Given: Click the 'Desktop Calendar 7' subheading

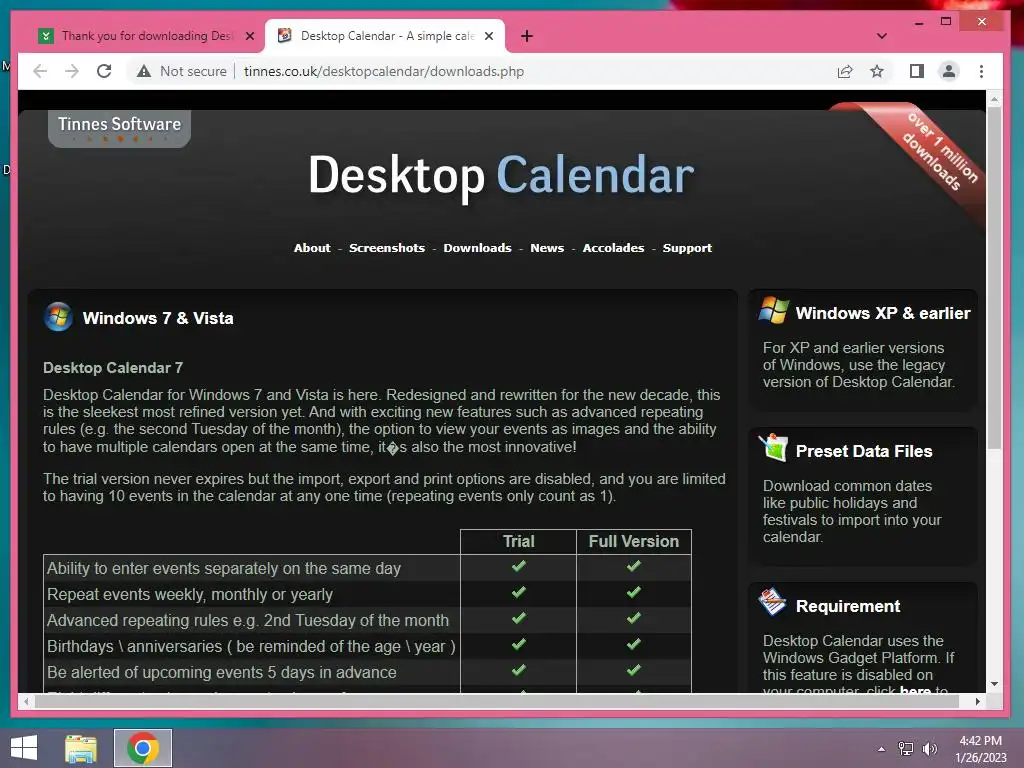Looking at the screenshot, I should tap(113, 368).
